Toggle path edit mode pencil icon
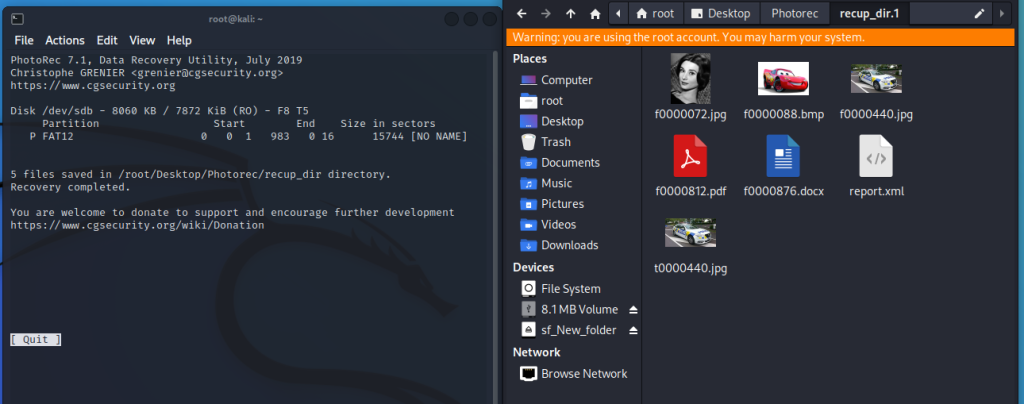Viewport: 1024px width, 404px height. click(x=979, y=13)
